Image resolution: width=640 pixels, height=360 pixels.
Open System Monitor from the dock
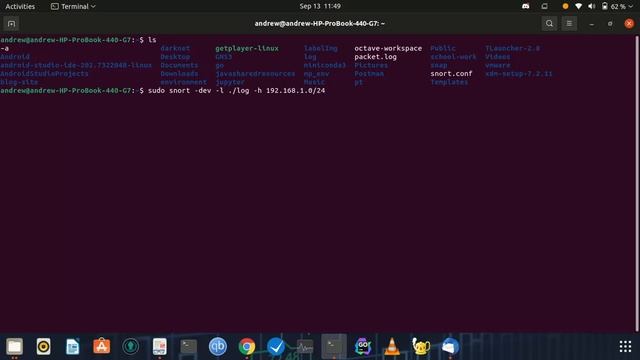305,347
